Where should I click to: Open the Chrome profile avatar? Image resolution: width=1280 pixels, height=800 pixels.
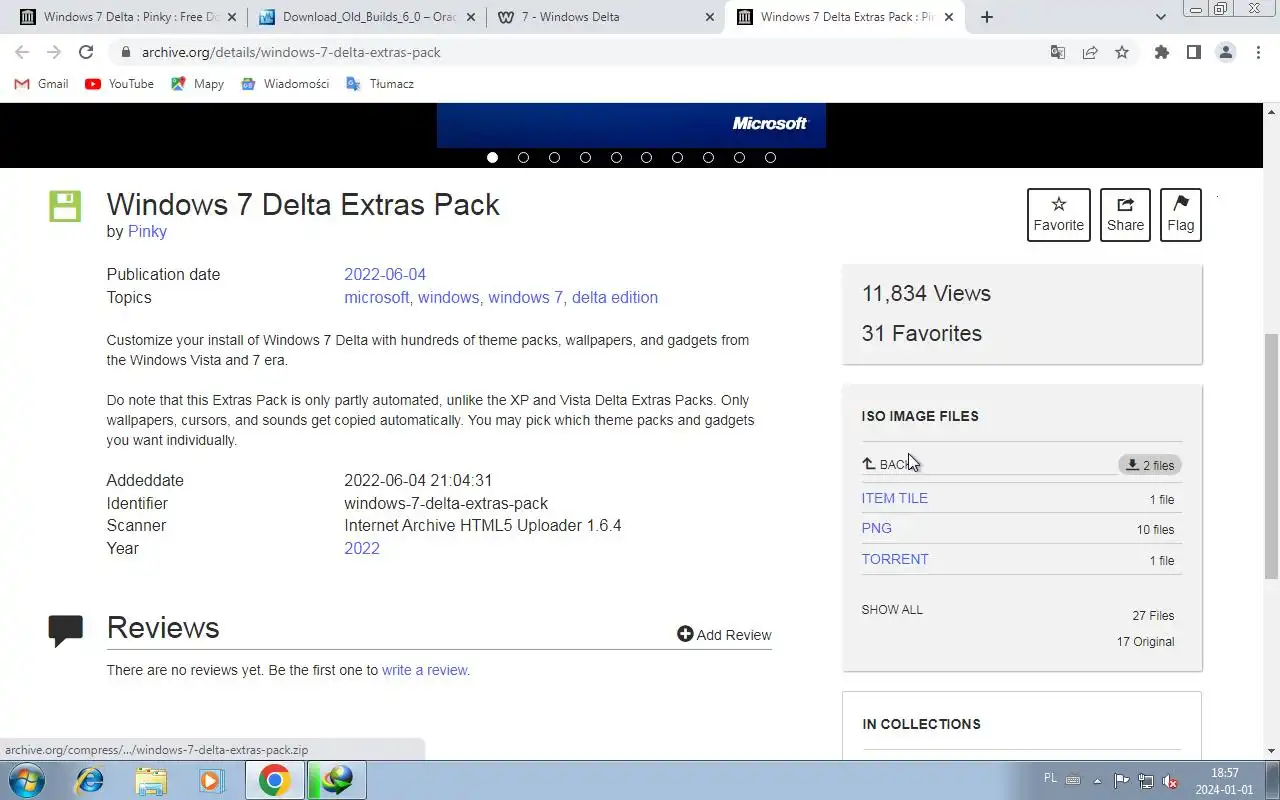[1225, 52]
